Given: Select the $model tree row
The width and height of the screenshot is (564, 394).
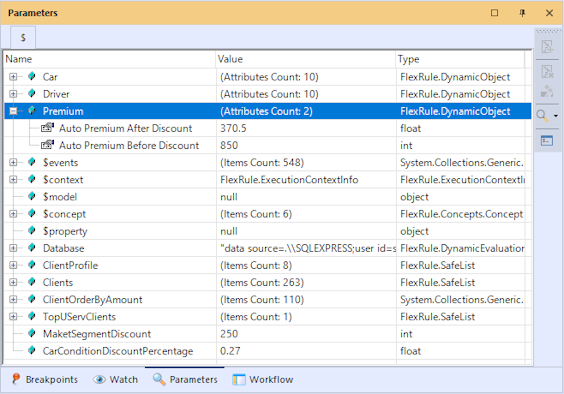Looking at the screenshot, I should (x=268, y=197).
